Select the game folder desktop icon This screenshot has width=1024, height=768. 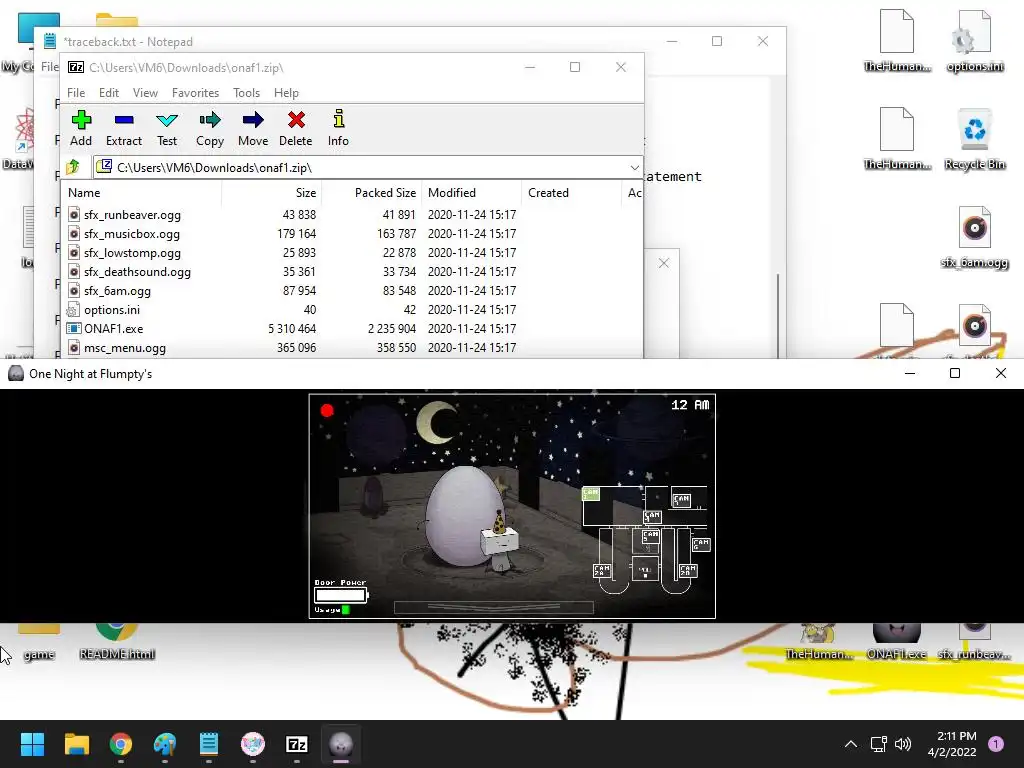point(39,643)
